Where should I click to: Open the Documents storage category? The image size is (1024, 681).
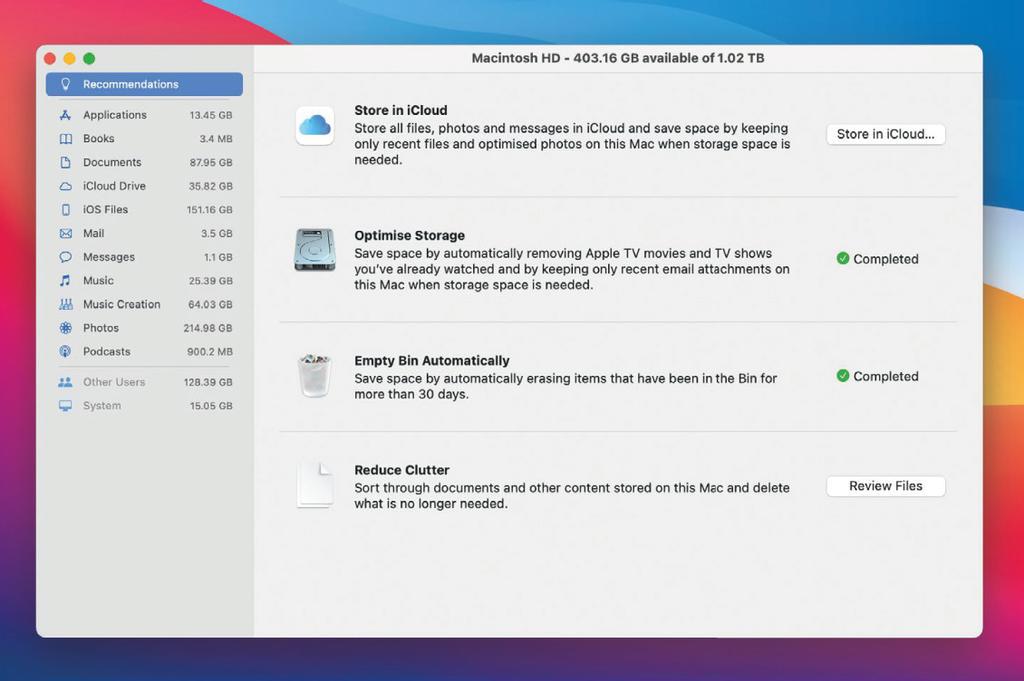144,162
